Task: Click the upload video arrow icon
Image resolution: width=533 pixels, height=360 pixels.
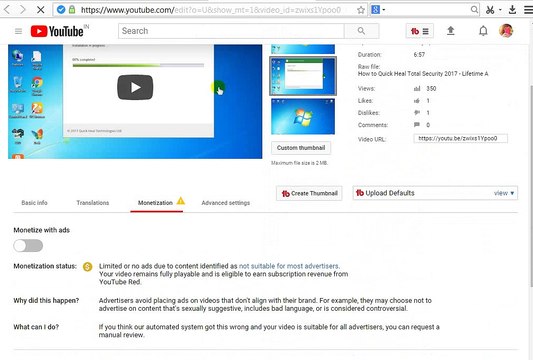Action: click(x=450, y=31)
